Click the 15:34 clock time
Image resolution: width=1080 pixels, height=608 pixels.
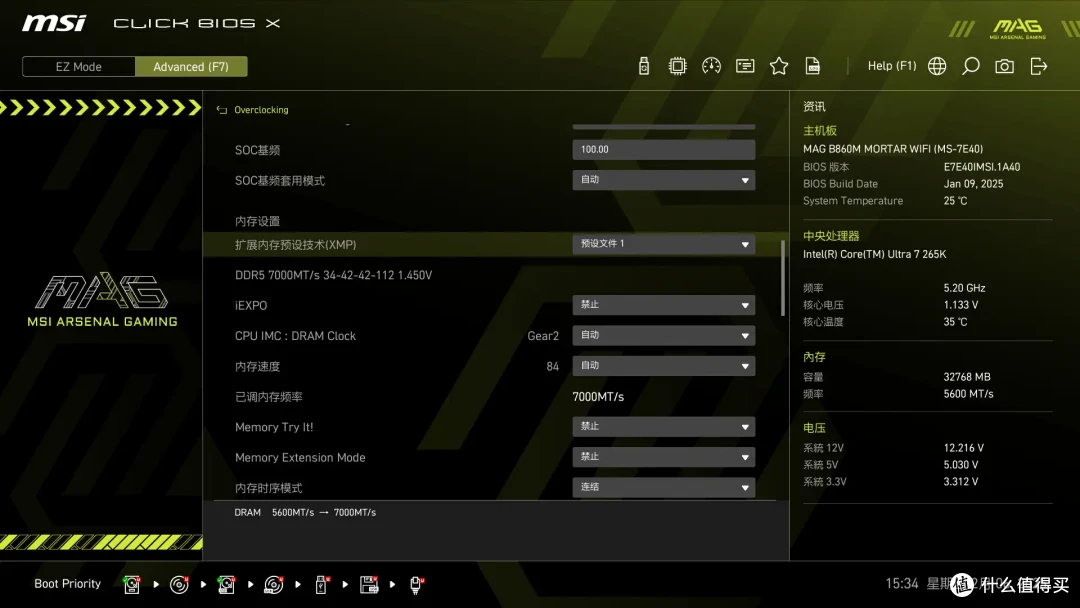pos(902,584)
